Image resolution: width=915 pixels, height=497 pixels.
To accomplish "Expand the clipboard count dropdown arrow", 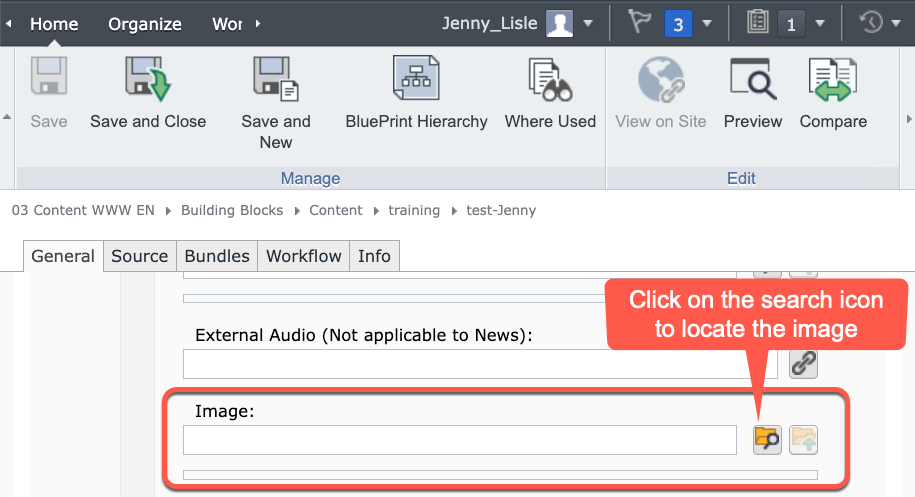I will [x=820, y=24].
